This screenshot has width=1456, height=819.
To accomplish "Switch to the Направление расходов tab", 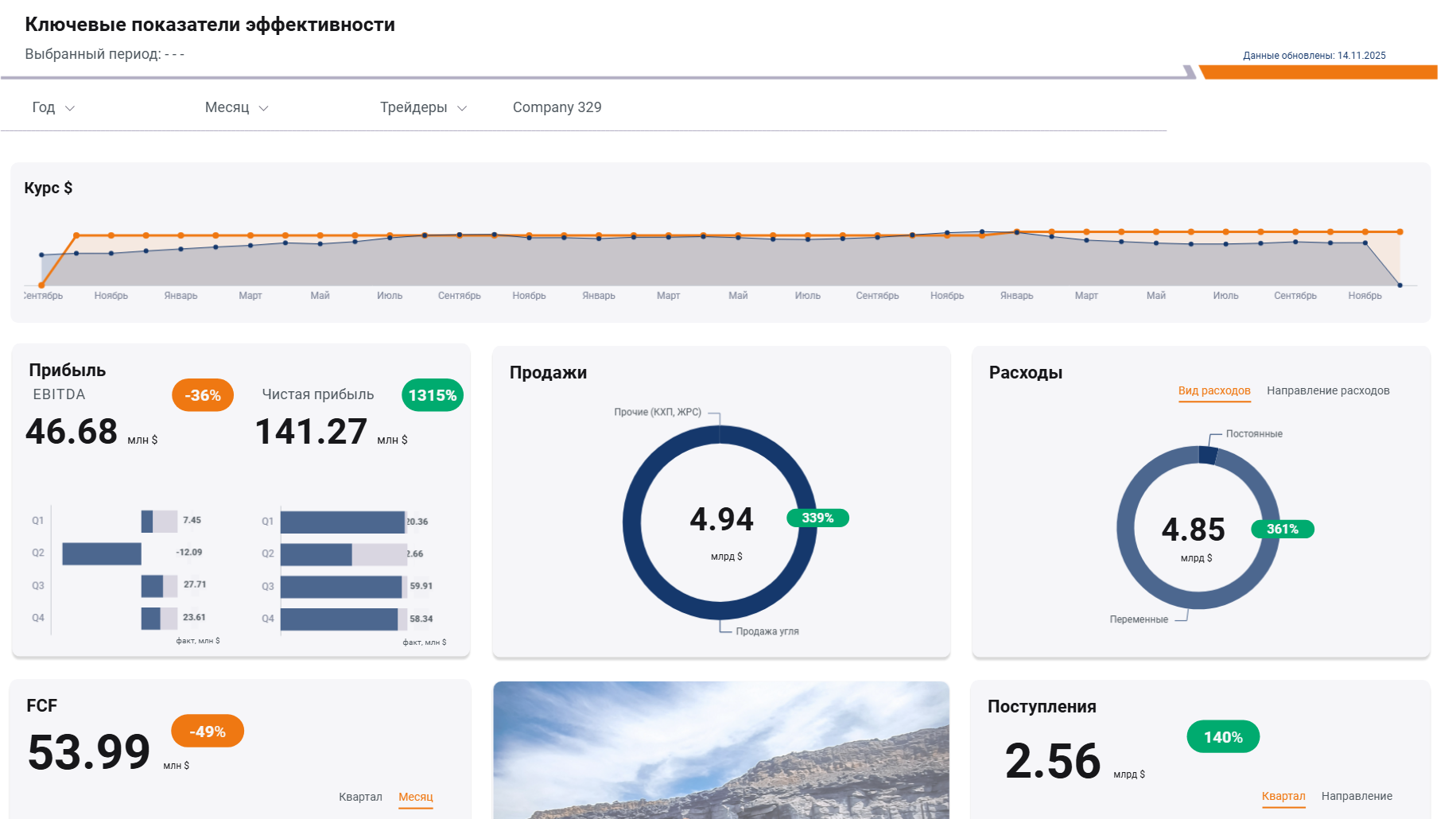I will (1328, 390).
